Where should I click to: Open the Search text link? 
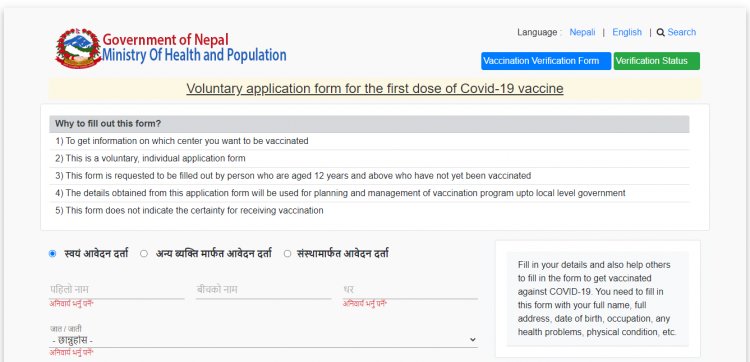[x=682, y=32]
